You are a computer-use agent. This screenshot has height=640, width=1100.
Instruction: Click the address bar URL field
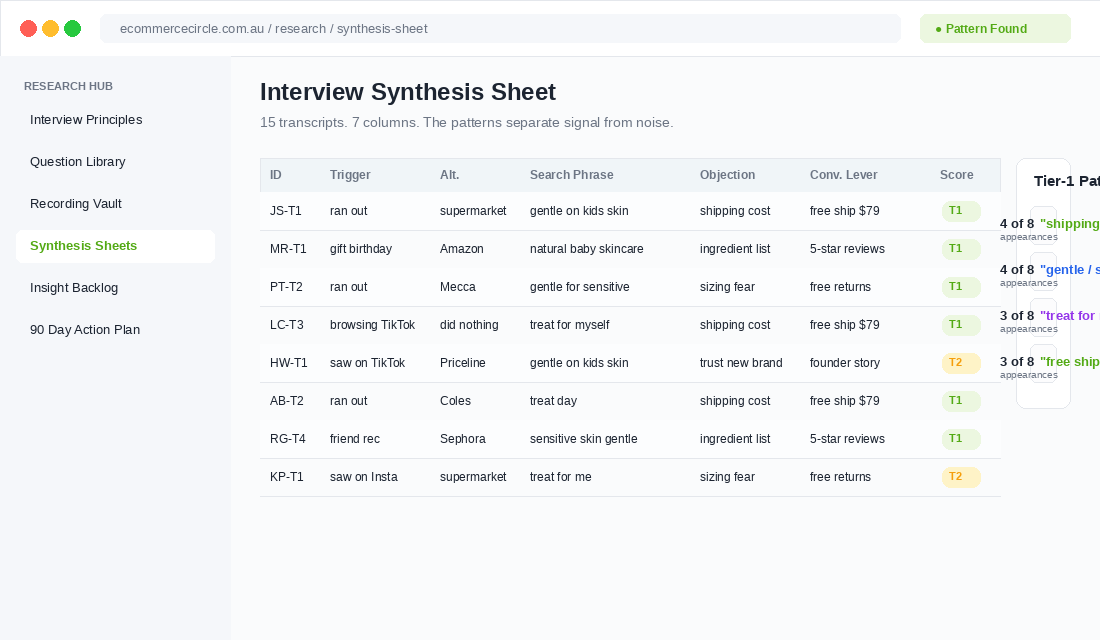tap(500, 29)
